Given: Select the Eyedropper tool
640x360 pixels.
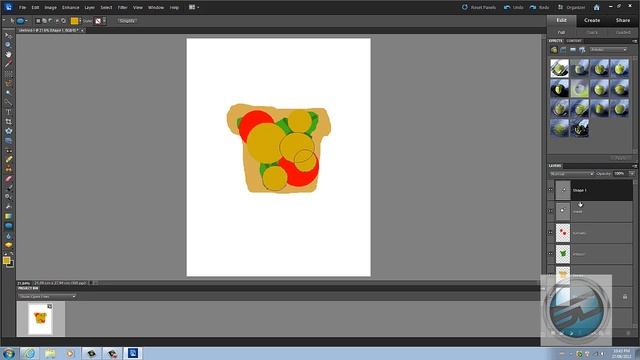Looking at the screenshot, I should click(8, 64).
